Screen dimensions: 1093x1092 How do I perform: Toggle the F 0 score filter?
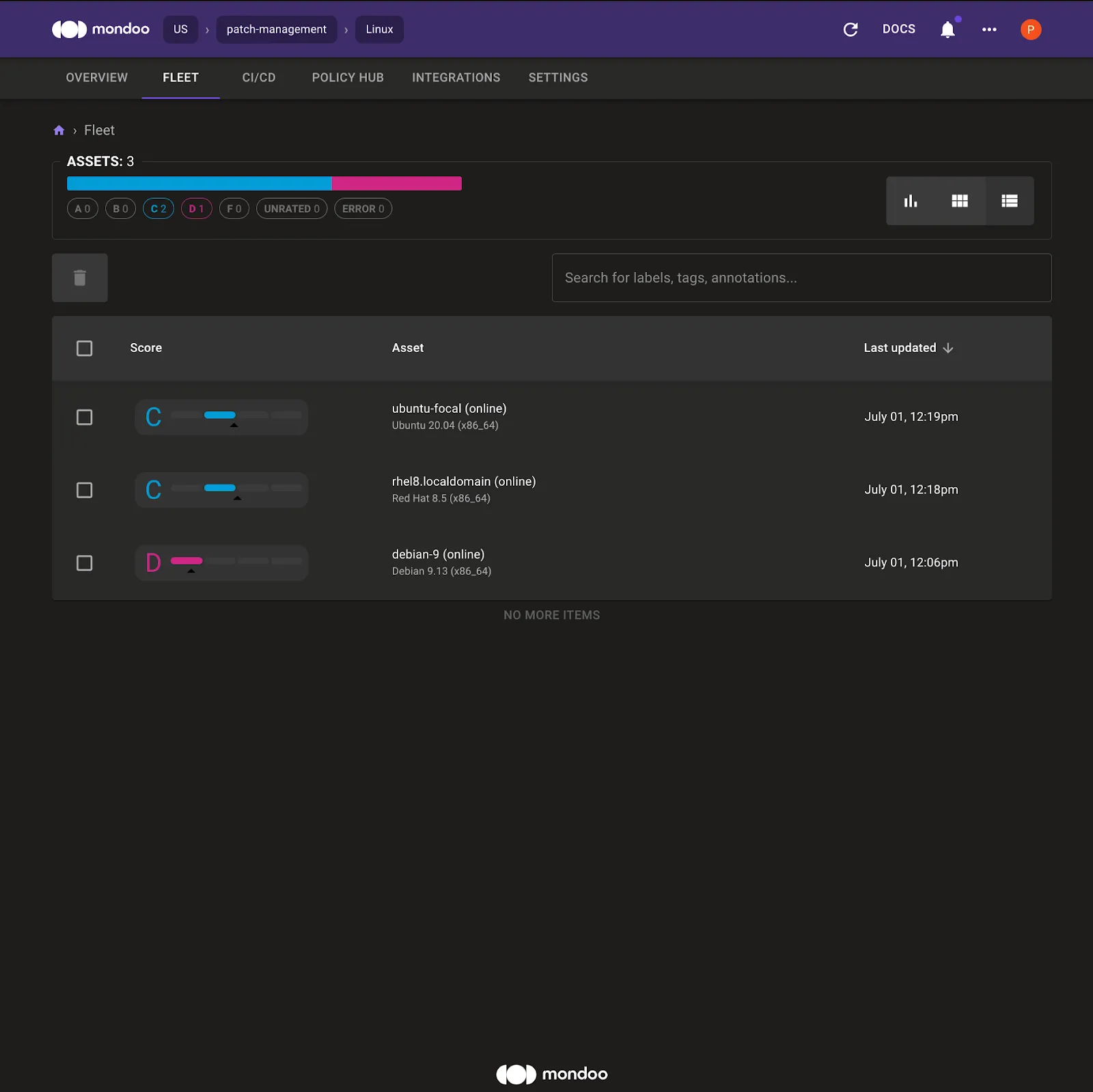point(234,208)
